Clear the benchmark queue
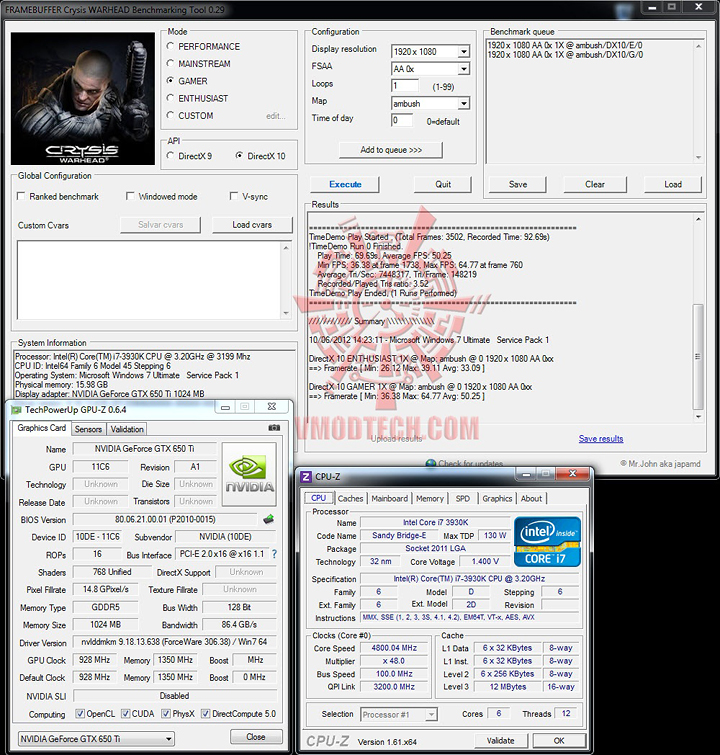The height and width of the screenshot is (755, 720). click(x=595, y=184)
